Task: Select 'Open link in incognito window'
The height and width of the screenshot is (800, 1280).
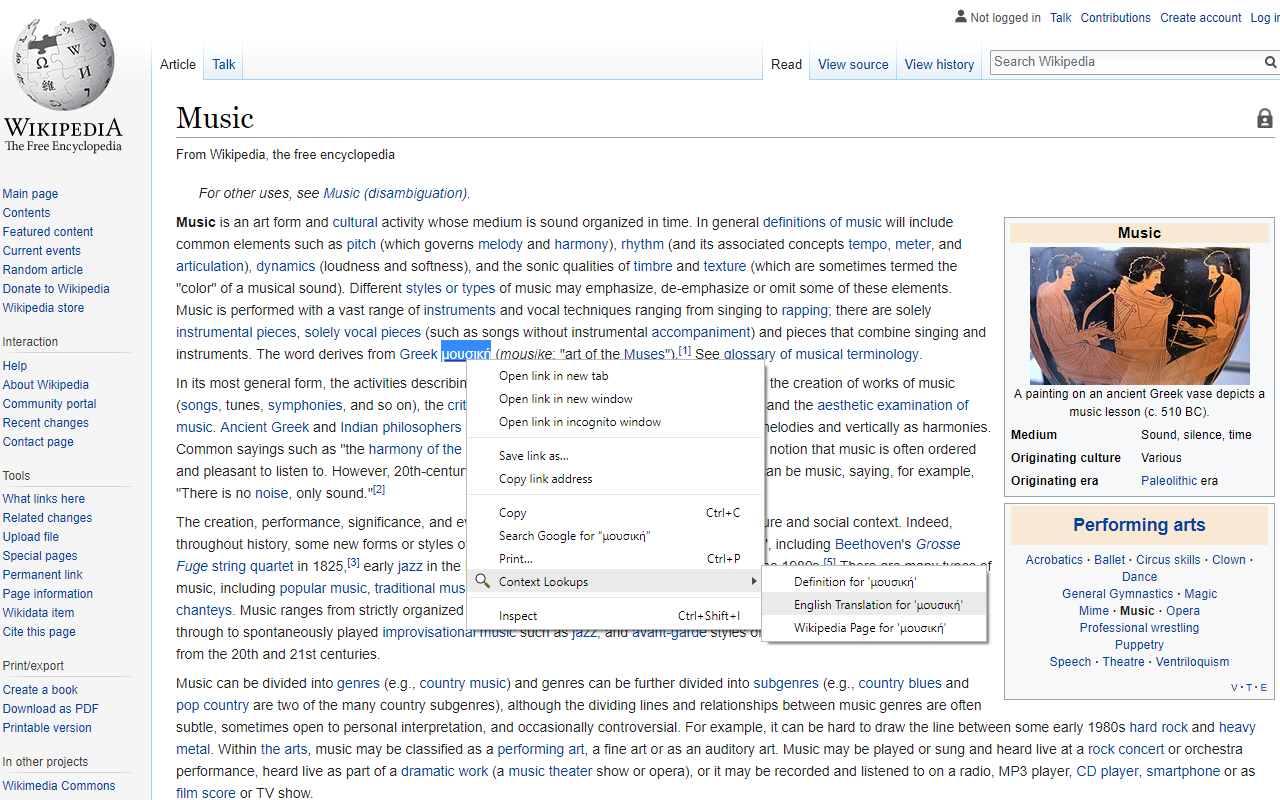Action: pos(579,421)
